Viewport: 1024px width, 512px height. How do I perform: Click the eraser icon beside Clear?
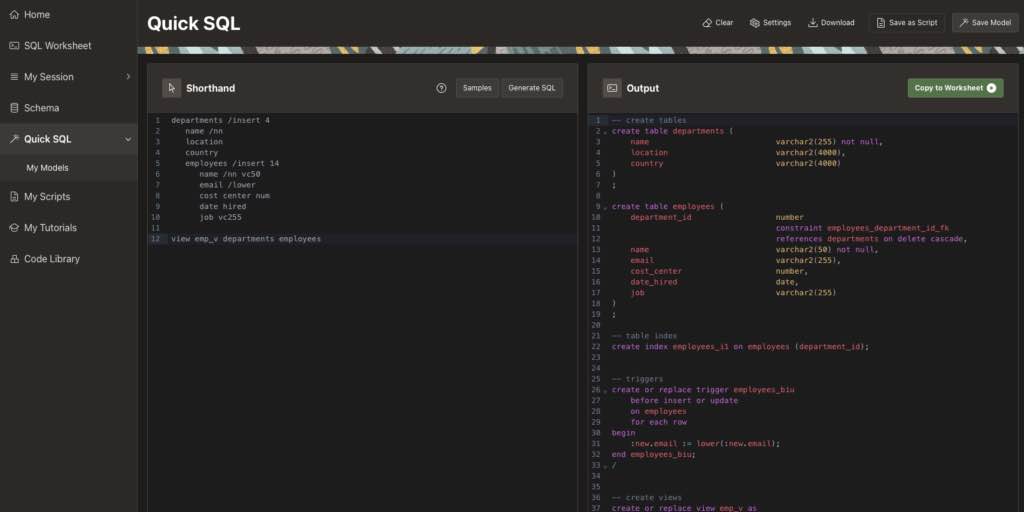[707, 23]
